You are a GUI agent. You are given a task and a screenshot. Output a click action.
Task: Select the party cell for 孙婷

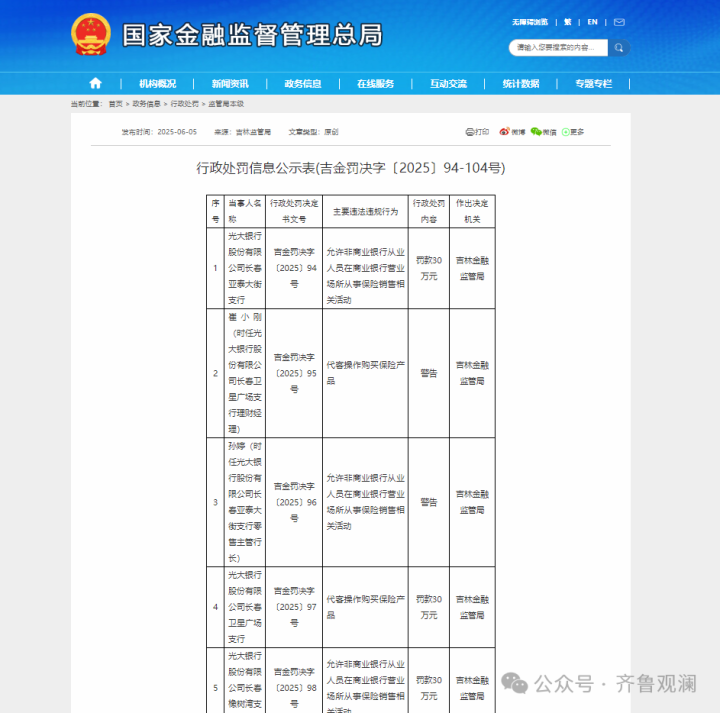click(x=245, y=502)
